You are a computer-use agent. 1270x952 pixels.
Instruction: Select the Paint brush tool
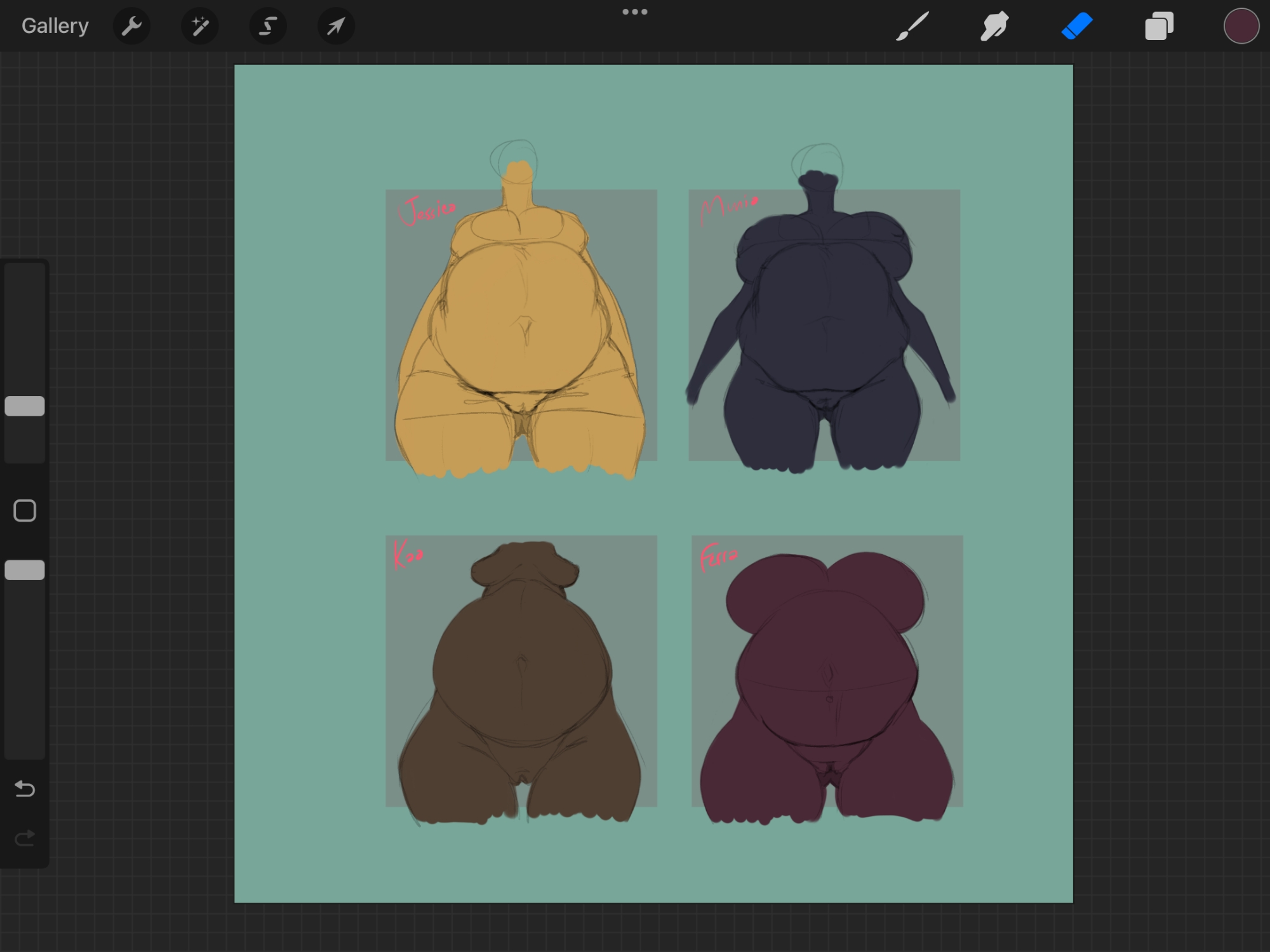(912, 26)
